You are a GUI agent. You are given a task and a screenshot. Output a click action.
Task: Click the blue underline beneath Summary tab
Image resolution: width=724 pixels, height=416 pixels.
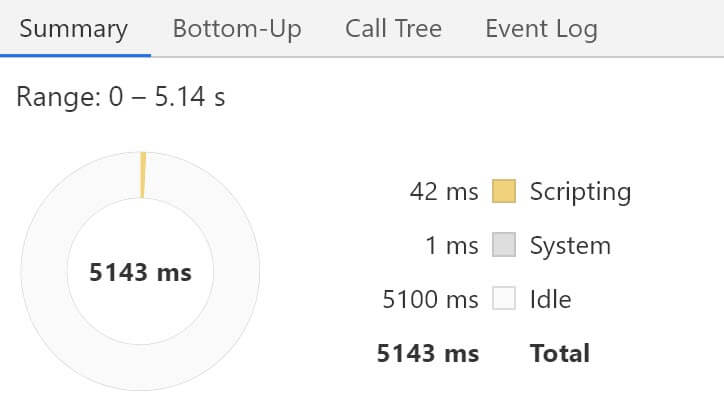coord(75,55)
